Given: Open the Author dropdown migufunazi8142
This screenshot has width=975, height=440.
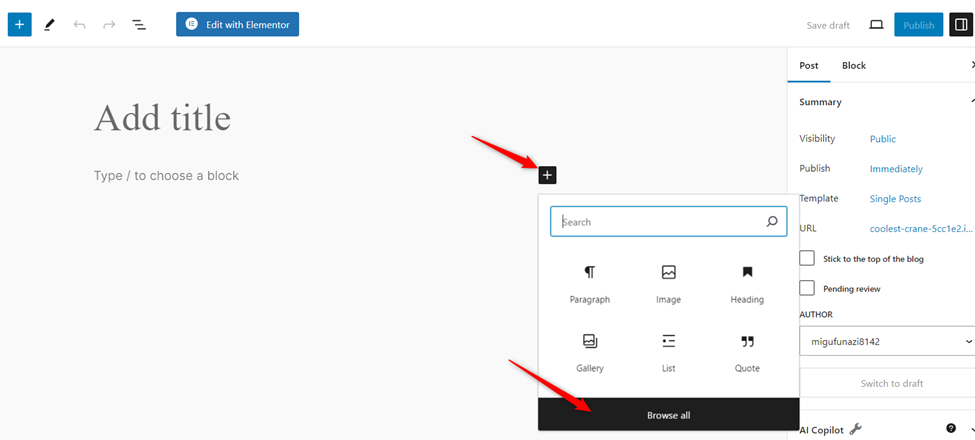Looking at the screenshot, I should tap(887, 342).
